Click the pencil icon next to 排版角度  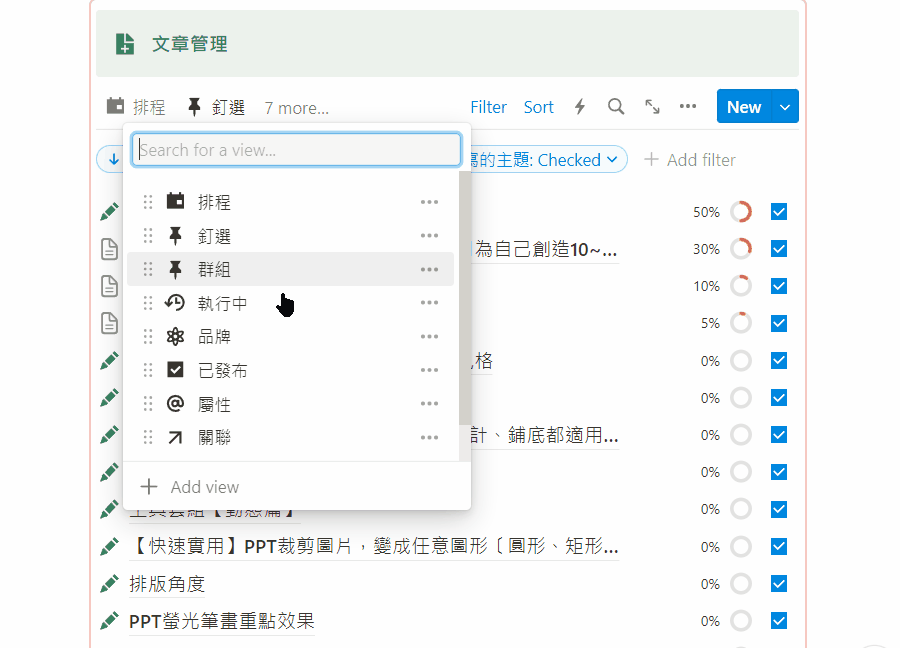109,583
